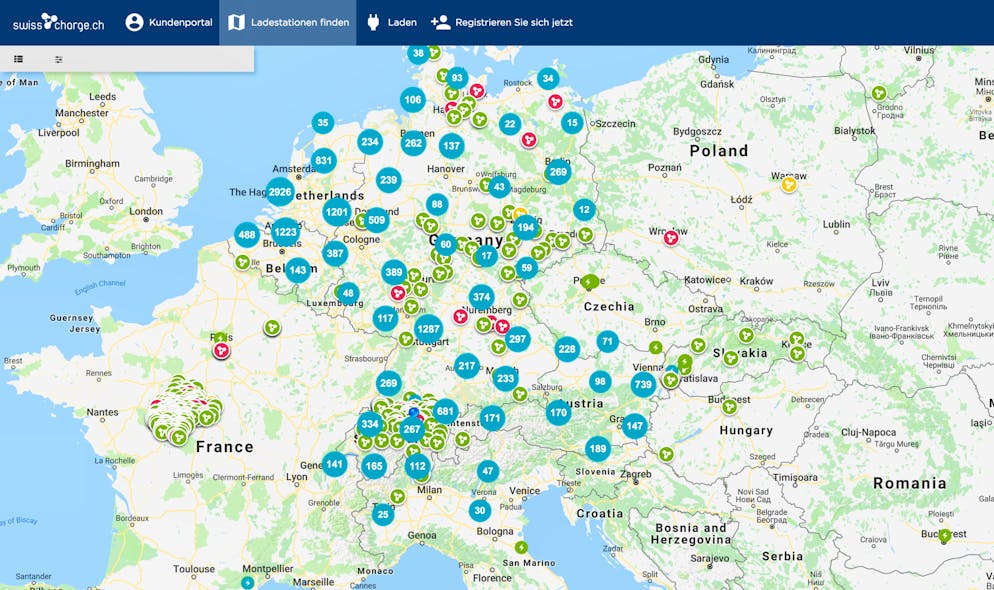Click the 1287 cluster near Stuttgart

point(428,329)
